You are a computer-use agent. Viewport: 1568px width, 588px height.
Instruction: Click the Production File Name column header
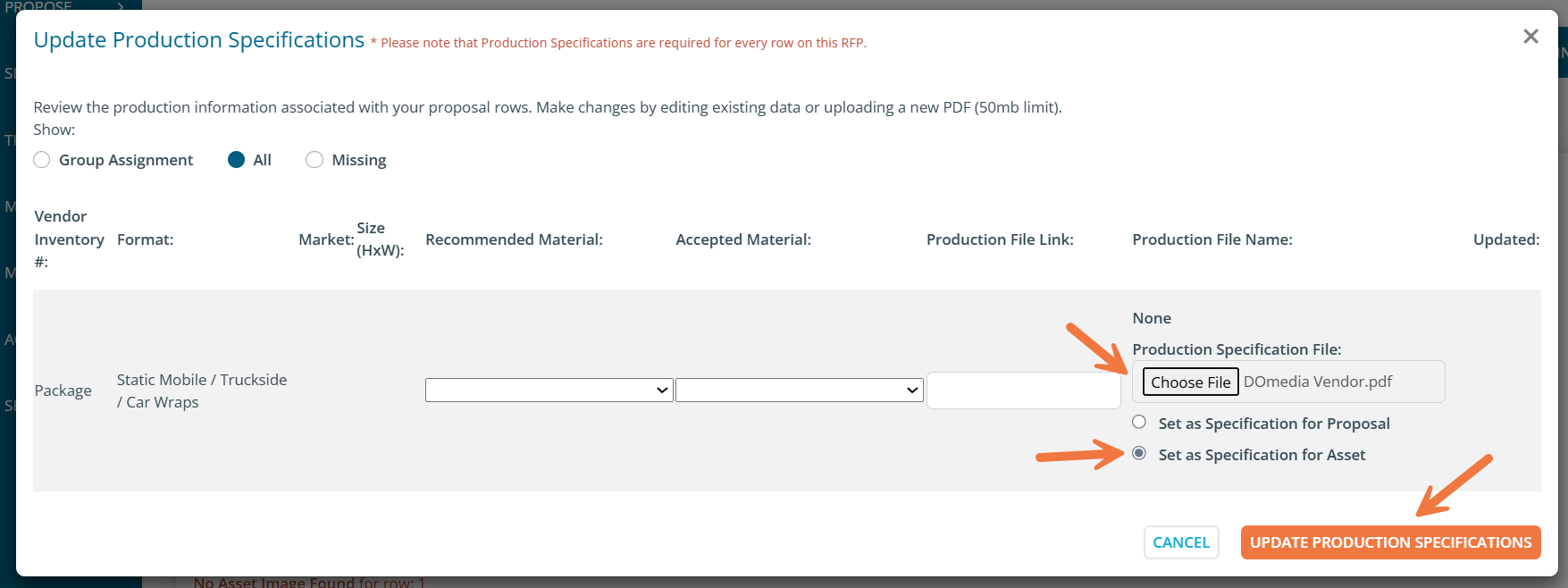tap(1212, 239)
